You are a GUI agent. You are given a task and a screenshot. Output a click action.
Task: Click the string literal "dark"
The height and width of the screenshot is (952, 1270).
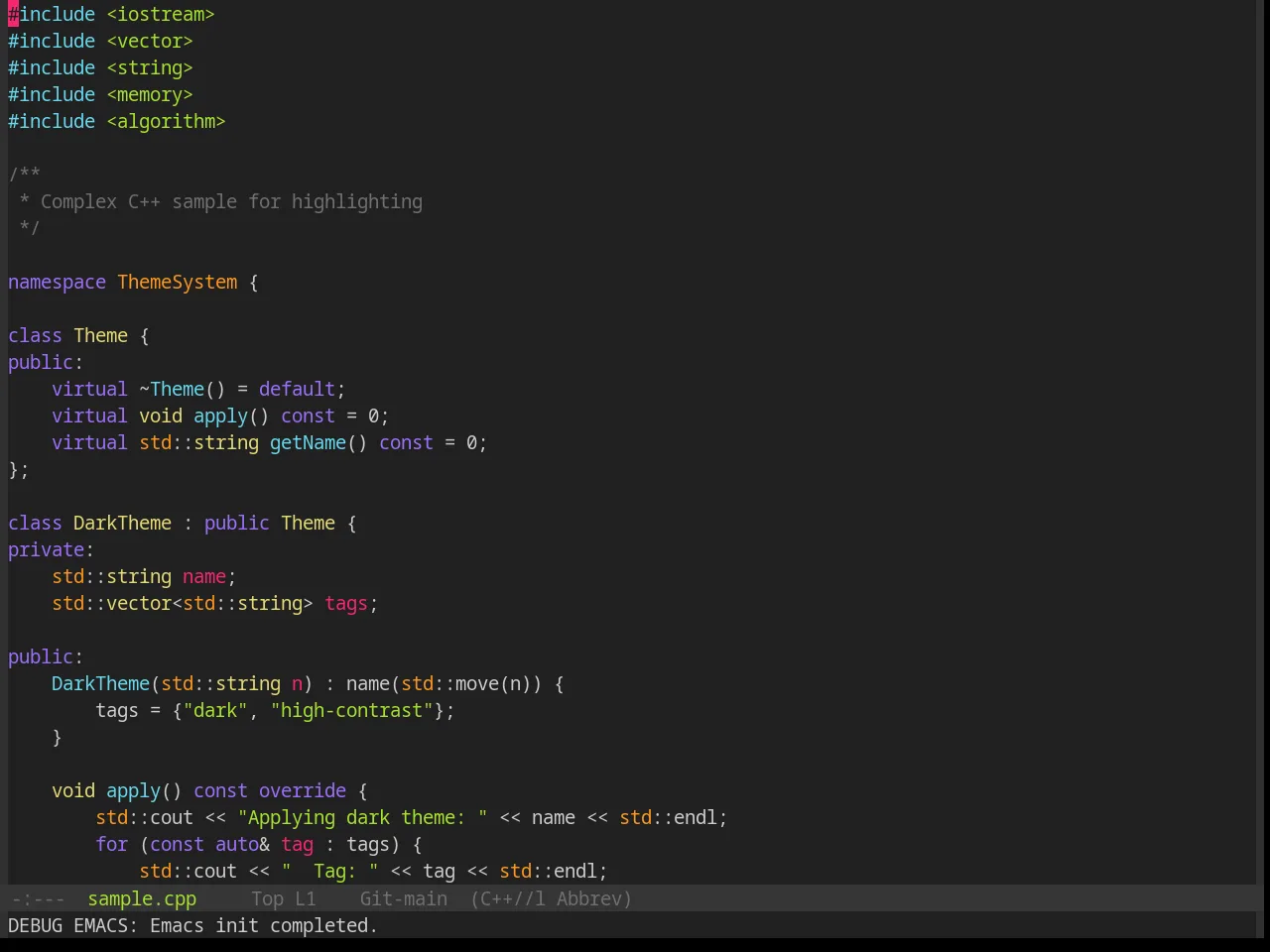215,710
